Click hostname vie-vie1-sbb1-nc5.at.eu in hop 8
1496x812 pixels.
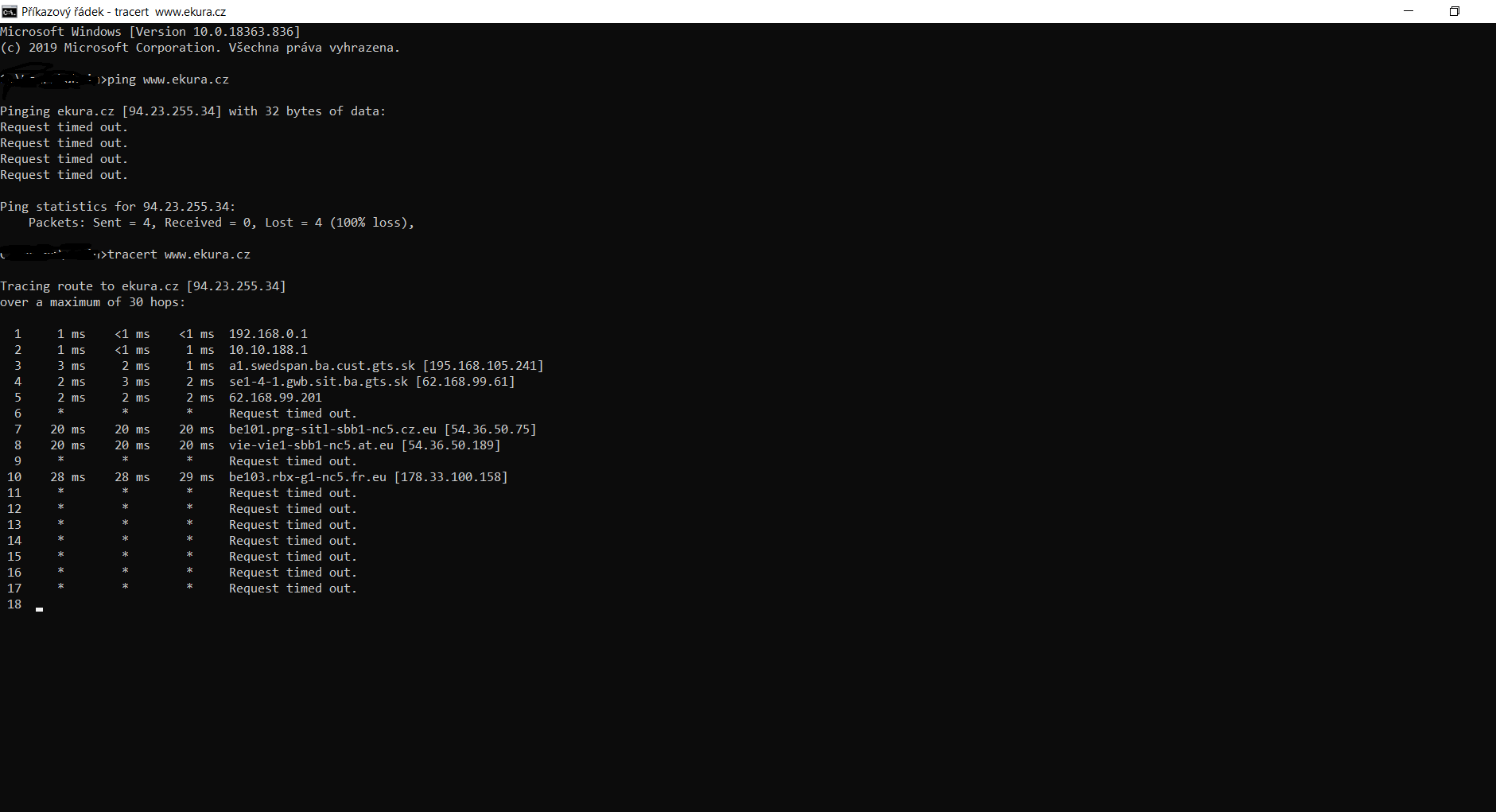tap(311, 445)
